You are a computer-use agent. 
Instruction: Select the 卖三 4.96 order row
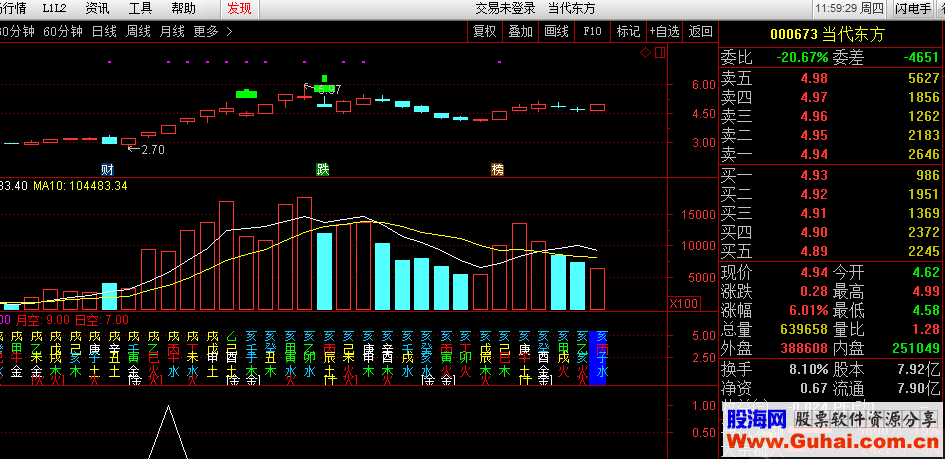coord(831,116)
